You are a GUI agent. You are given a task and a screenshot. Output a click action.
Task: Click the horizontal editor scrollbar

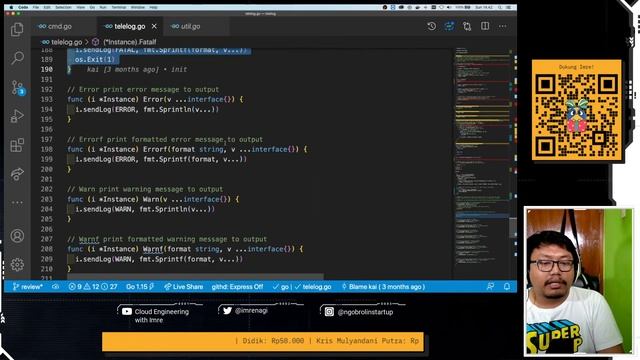coord(195,277)
